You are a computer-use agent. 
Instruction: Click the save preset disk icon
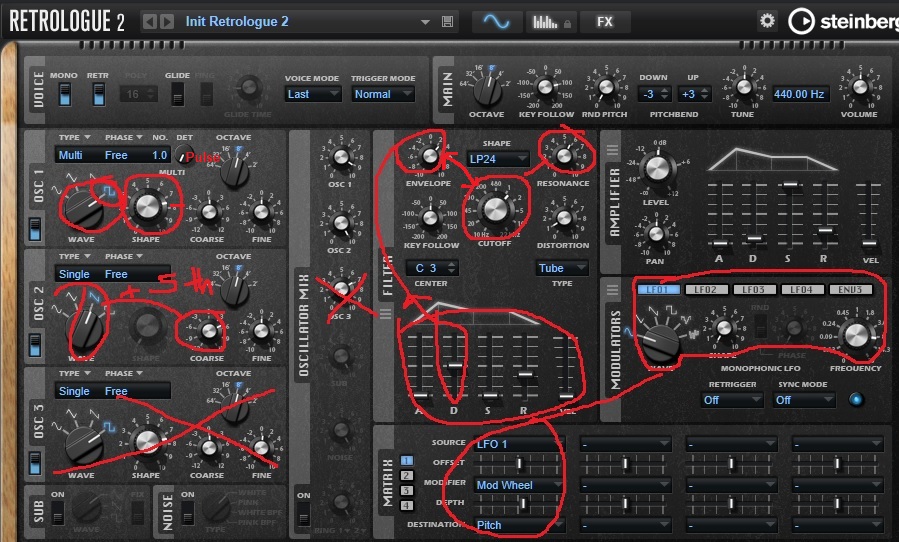(x=447, y=21)
